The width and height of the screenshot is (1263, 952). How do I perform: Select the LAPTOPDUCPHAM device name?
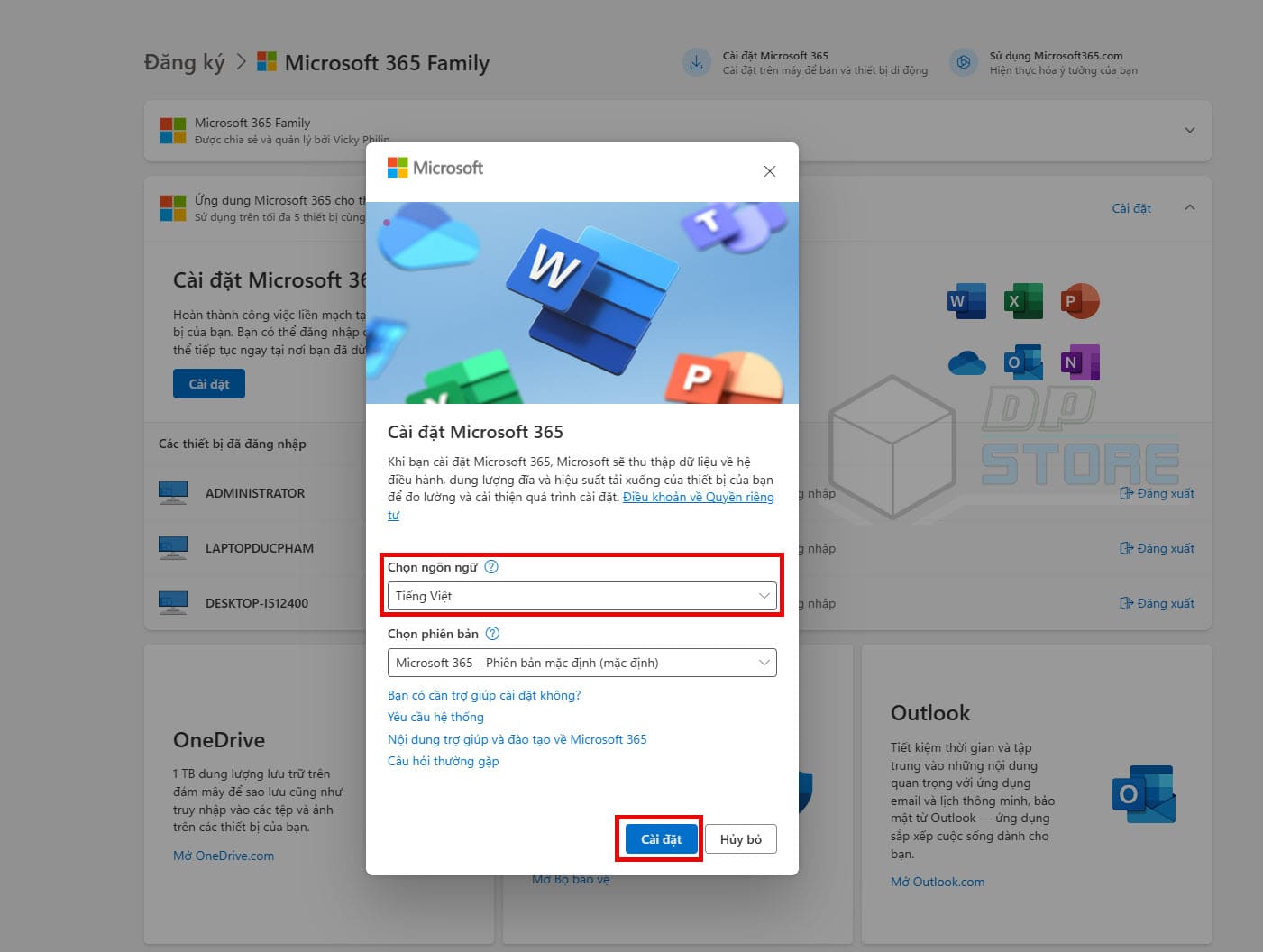tap(260, 548)
